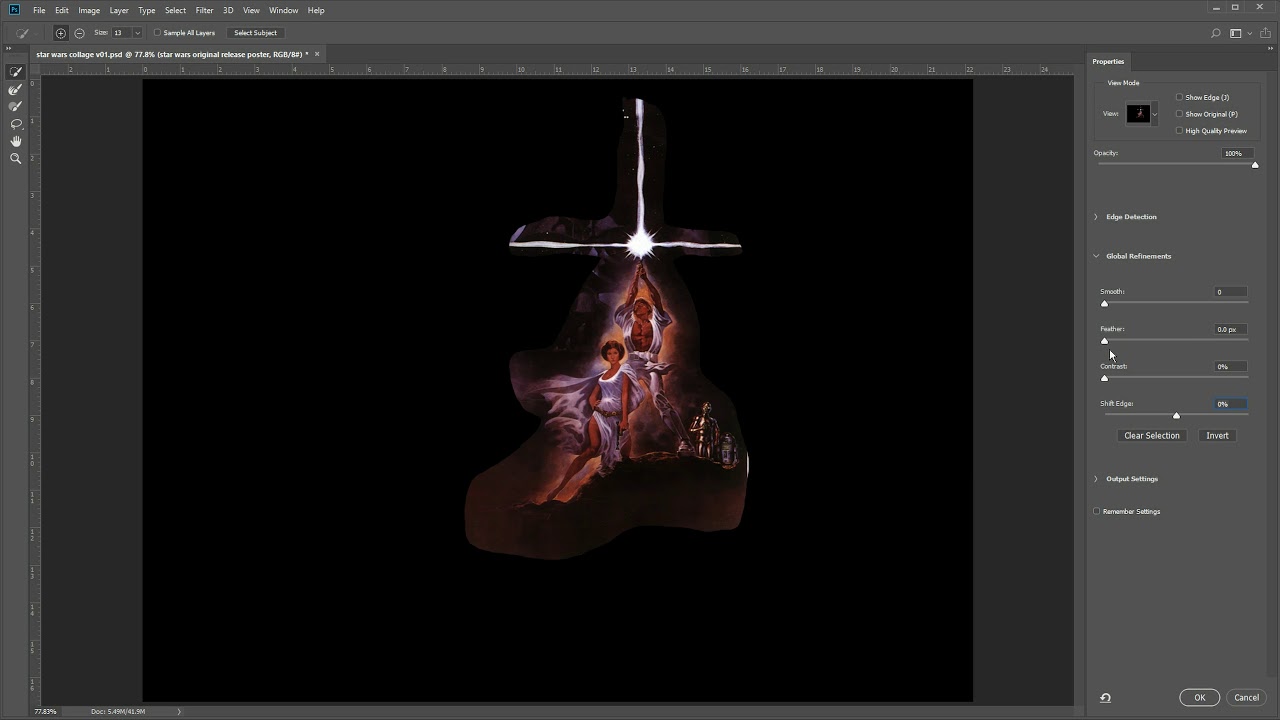Choose Subtract from selection mode

click(x=79, y=33)
